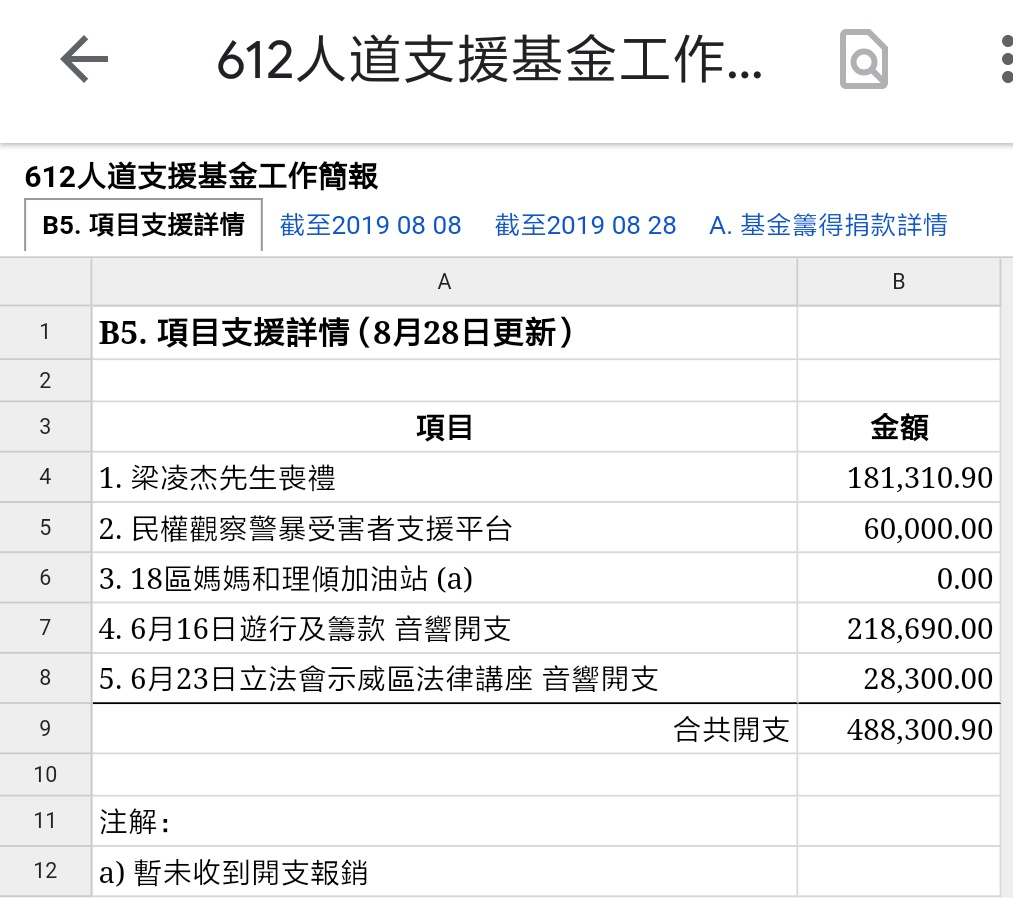Open the find-in-document search icon
Screen dimensions: 1013x898
[864, 59]
